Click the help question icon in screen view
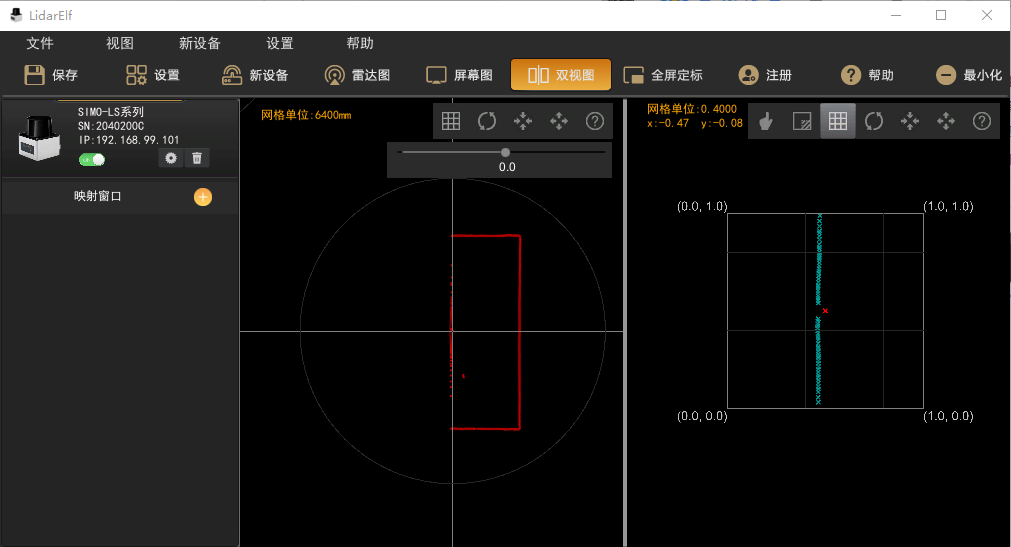Image resolution: width=1011 pixels, height=547 pixels. pos(982,121)
